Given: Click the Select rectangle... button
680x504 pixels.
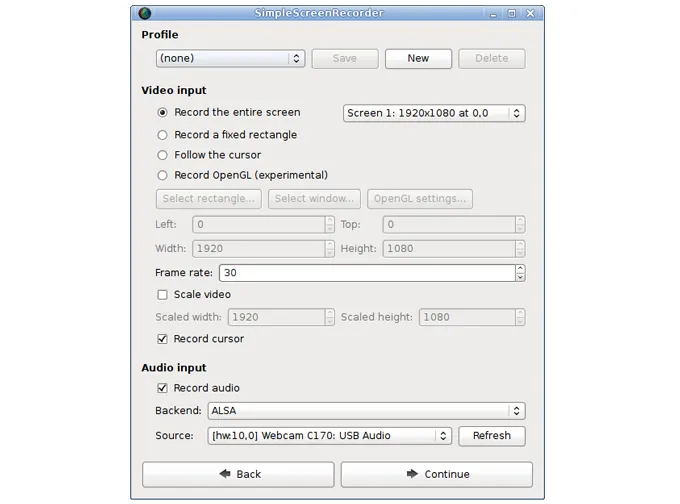Looking at the screenshot, I should [209, 199].
